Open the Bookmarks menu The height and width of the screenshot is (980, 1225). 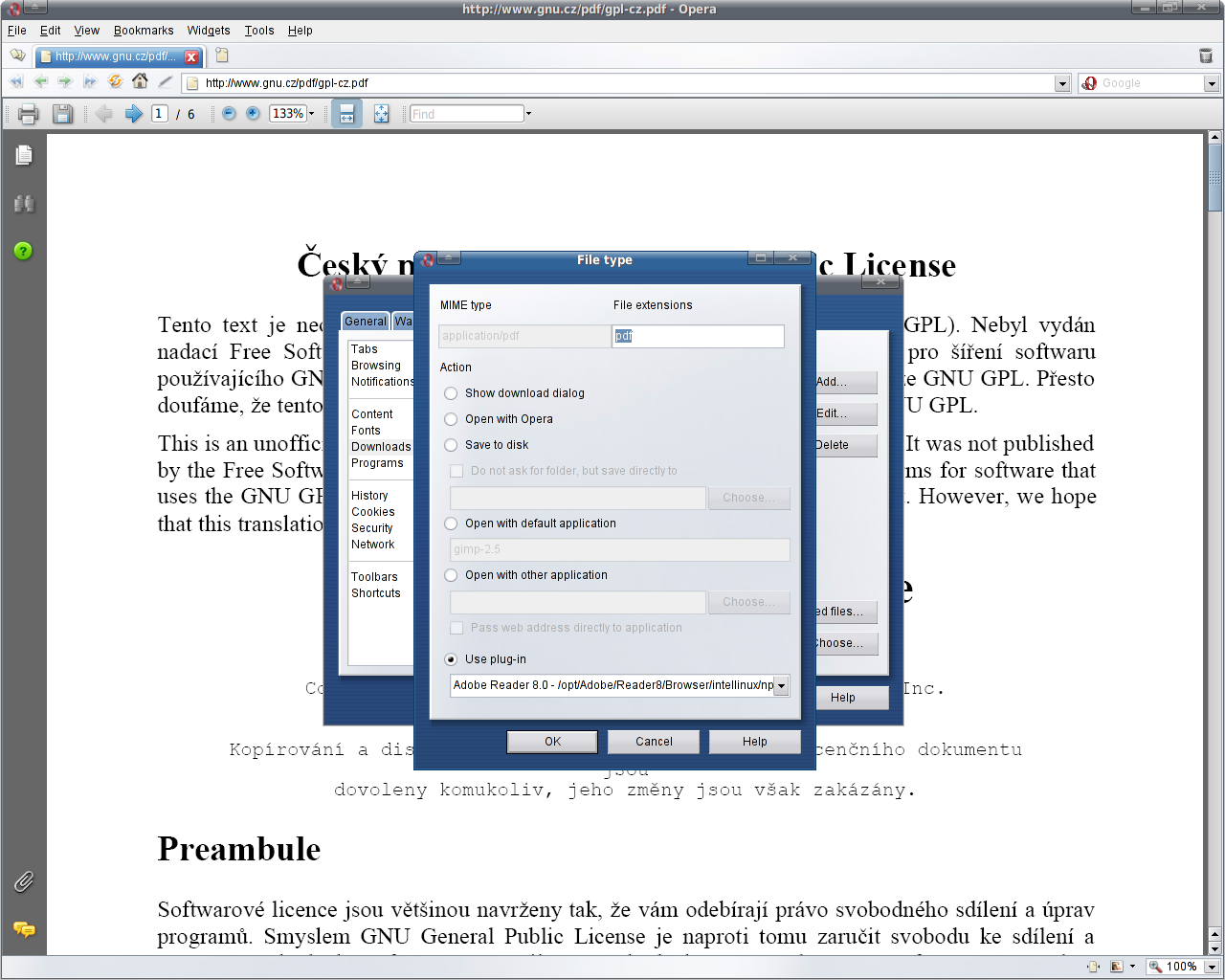tap(144, 31)
